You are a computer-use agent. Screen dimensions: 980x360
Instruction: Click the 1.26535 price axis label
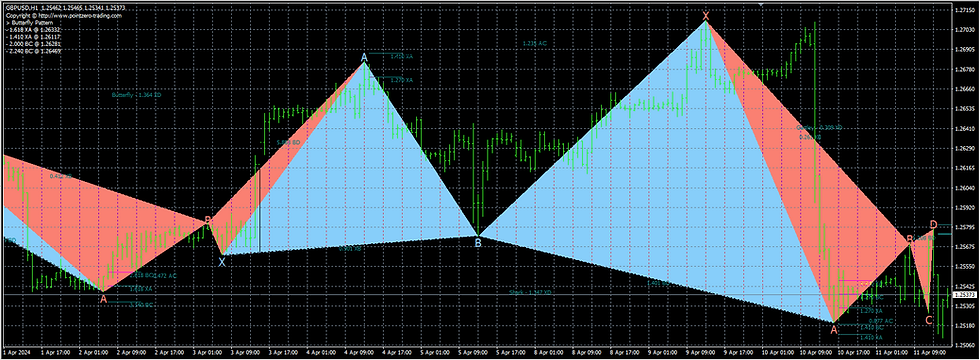tap(966, 109)
